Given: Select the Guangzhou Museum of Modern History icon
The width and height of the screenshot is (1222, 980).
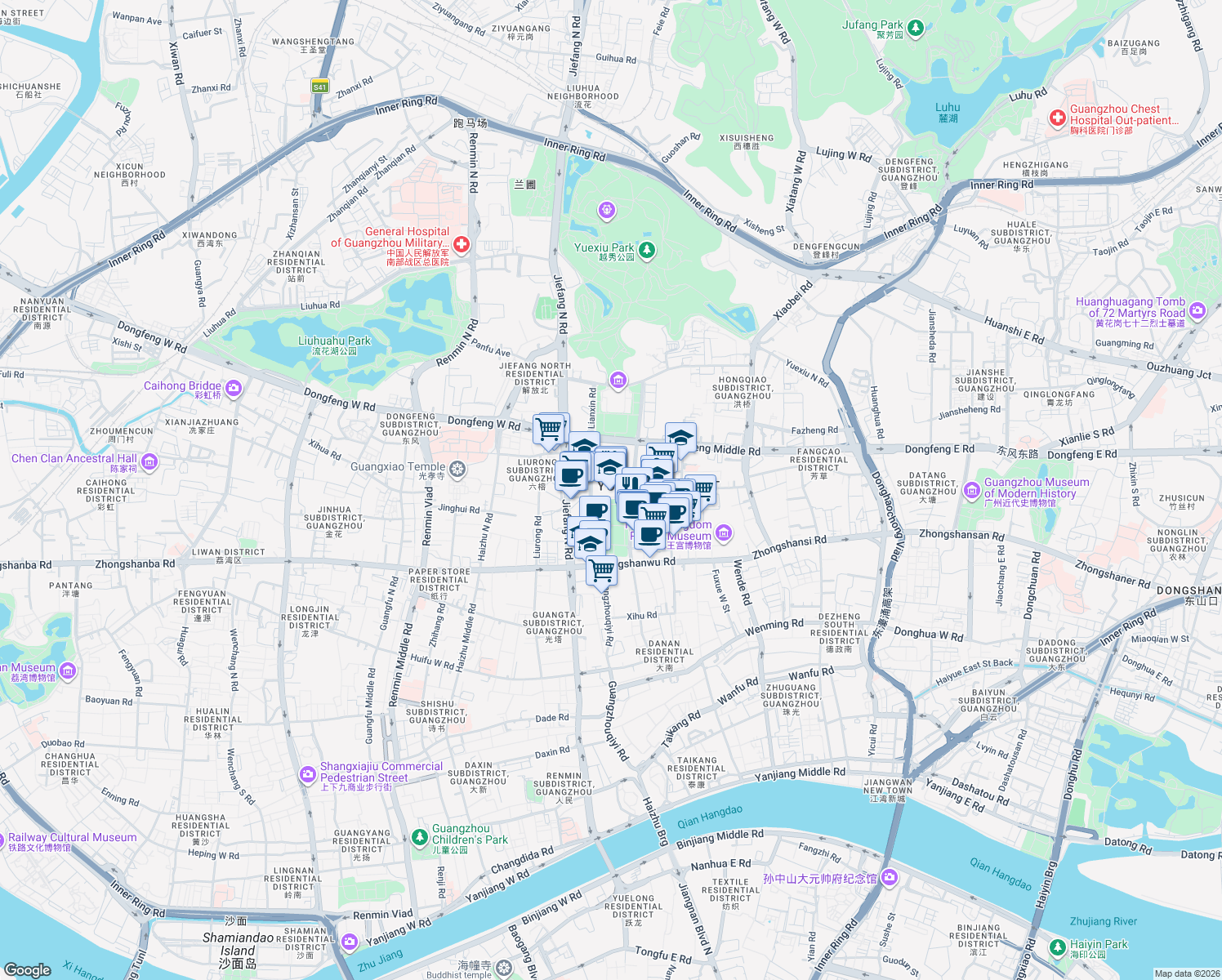Looking at the screenshot, I should click(x=971, y=490).
